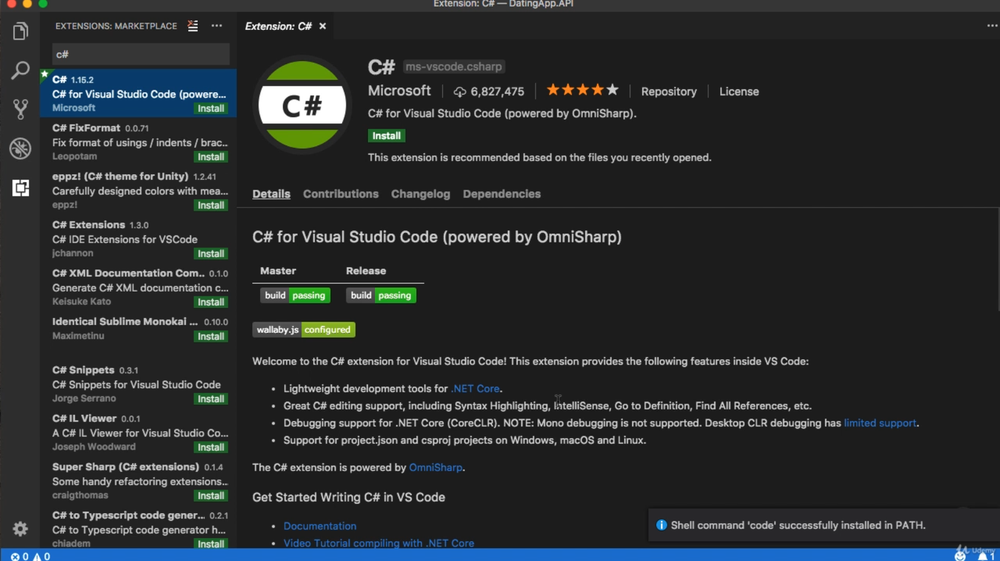1000x561 pixels.
Task: Select C# Snippets entry in list
Action: (138, 384)
